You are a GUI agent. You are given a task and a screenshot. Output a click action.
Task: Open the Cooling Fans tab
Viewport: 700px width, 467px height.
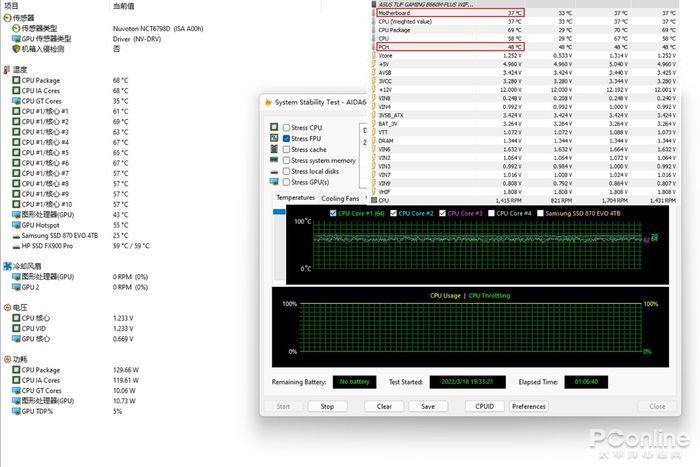(340, 198)
